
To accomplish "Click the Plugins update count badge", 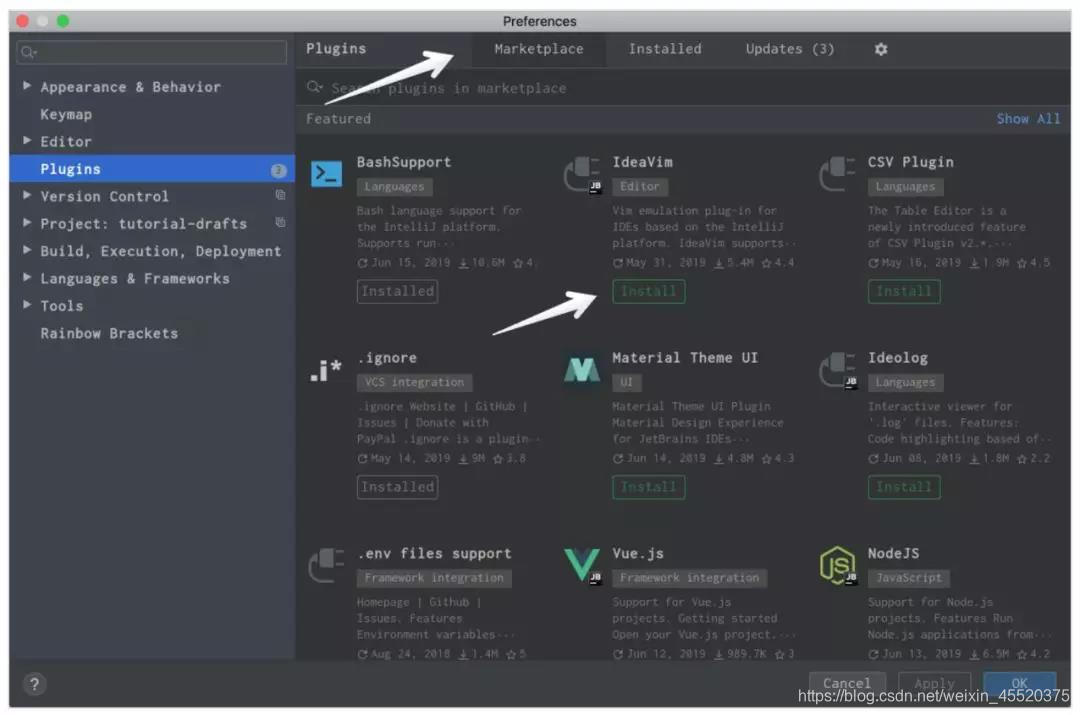I will (x=278, y=170).
